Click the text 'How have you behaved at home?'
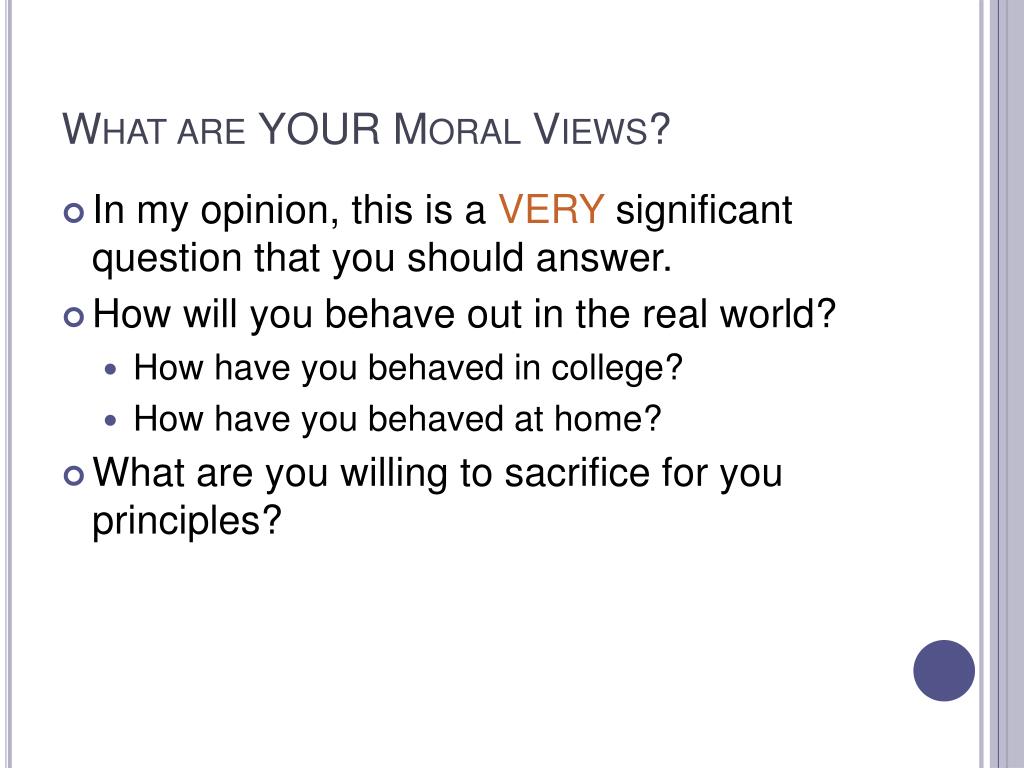The width and height of the screenshot is (1024, 768). pyautogui.click(x=398, y=419)
